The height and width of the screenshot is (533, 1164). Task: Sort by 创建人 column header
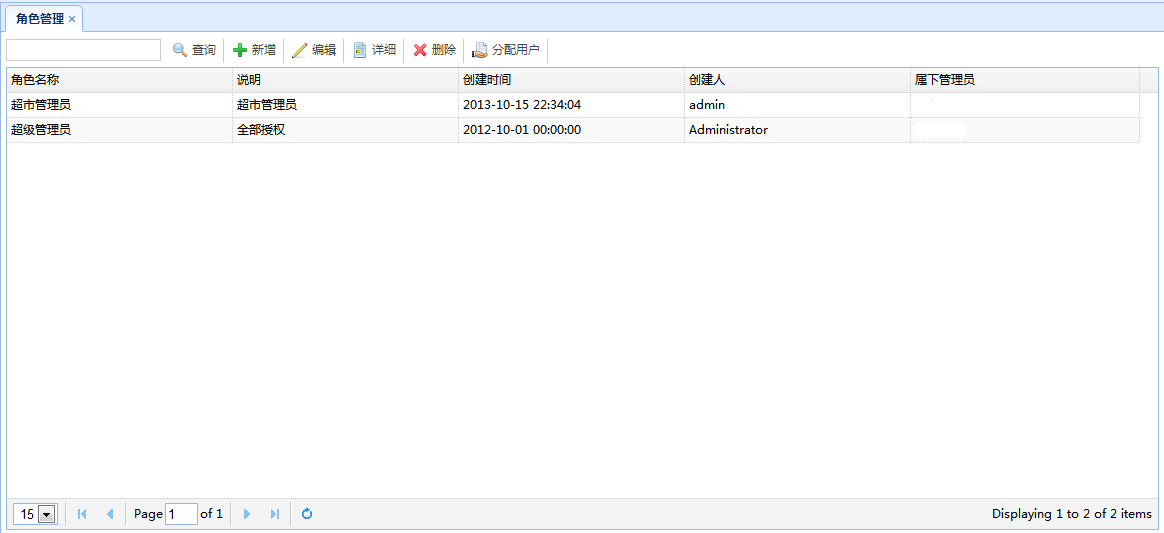point(797,80)
